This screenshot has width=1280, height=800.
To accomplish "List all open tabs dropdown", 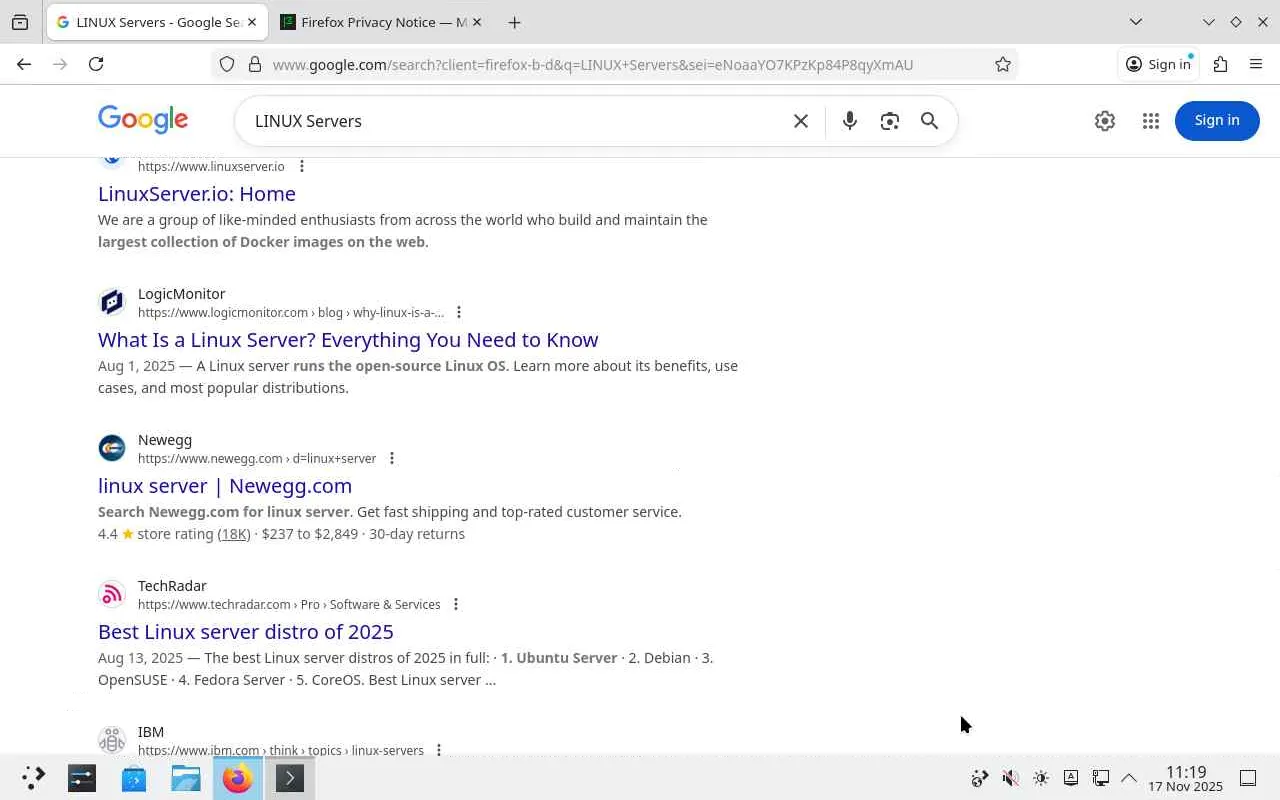I will pyautogui.click(x=1136, y=22).
